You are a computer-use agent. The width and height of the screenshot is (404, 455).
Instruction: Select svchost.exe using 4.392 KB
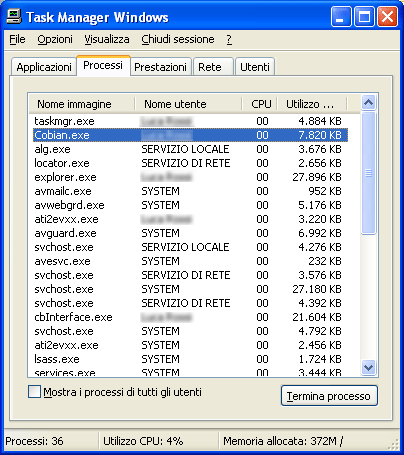tap(190, 303)
